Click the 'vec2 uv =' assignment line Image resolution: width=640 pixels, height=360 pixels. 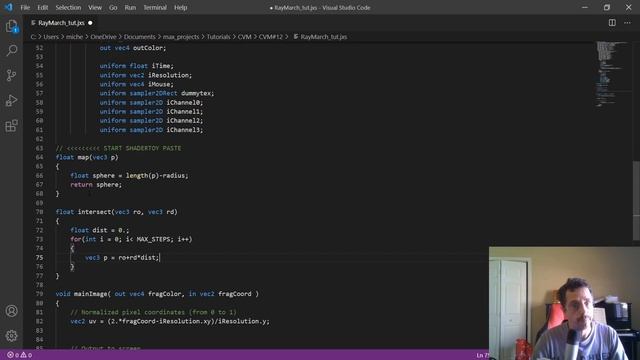[170, 321]
